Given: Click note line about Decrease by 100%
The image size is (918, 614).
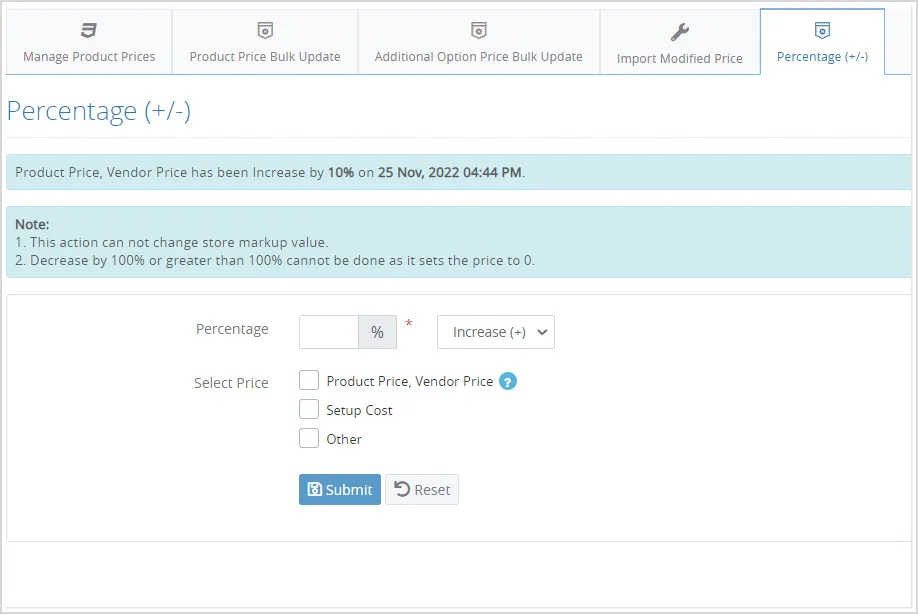Looking at the screenshot, I should pos(275,260).
